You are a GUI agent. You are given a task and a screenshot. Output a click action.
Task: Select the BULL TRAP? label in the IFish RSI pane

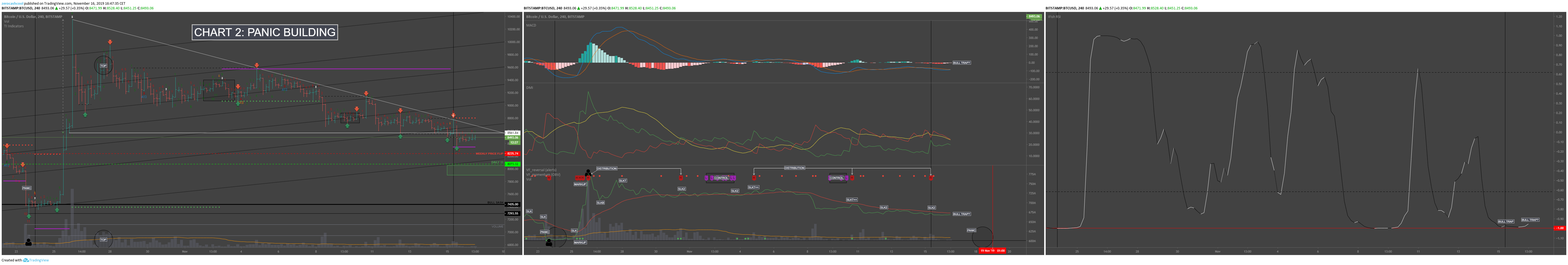pyautogui.click(x=1530, y=220)
